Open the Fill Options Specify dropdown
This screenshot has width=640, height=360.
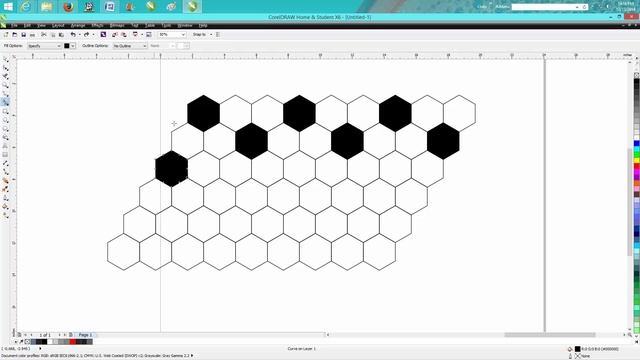(x=44, y=46)
